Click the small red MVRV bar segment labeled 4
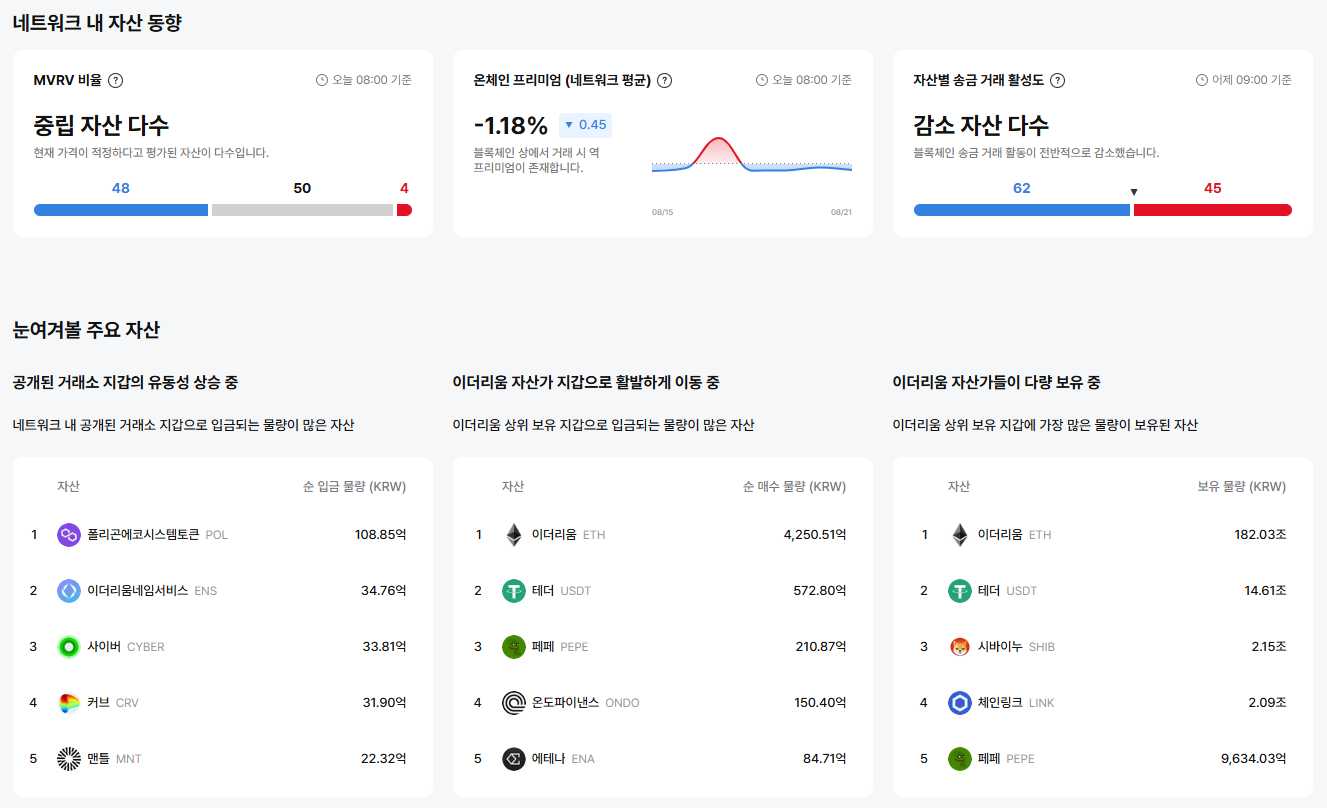The image size is (1327, 808). [404, 210]
